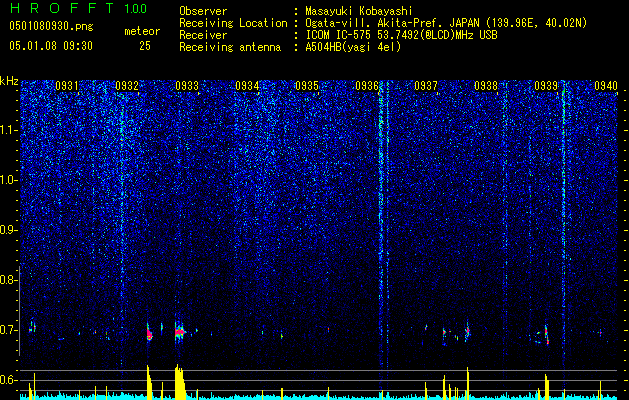Click the 0936 time marker

point(367,86)
